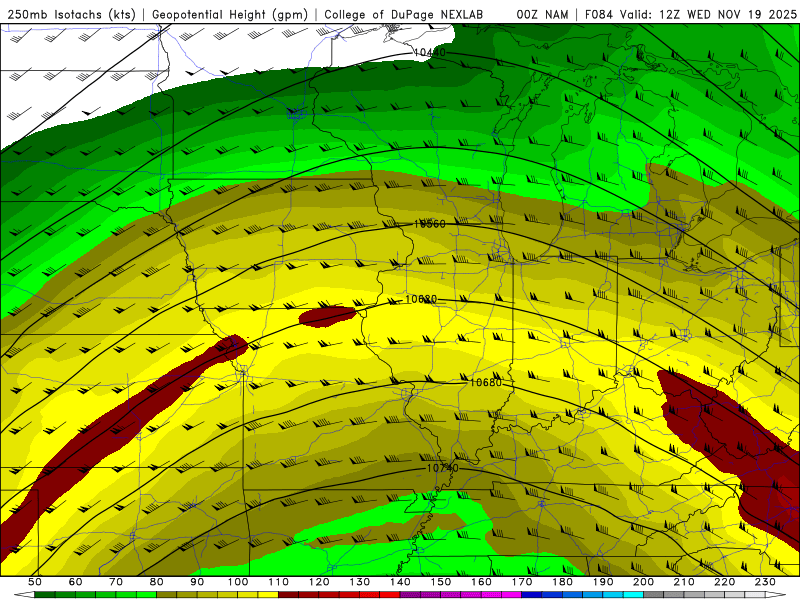Click the '250mb Isotachs (kts)' title text
Image resolution: width=800 pixels, height=600 pixels.
coord(72,15)
